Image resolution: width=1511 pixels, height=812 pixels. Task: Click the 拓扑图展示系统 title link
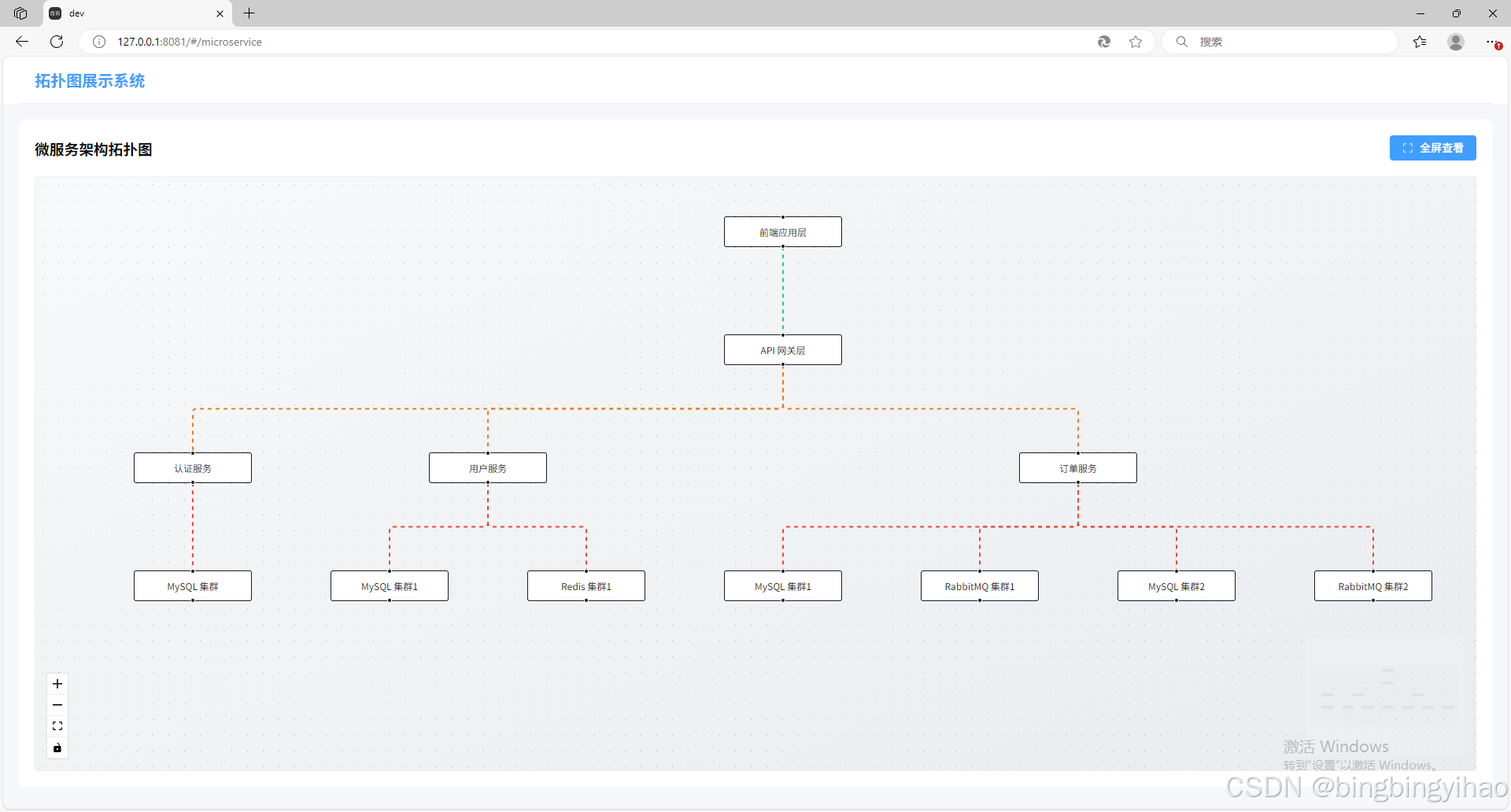click(90, 81)
